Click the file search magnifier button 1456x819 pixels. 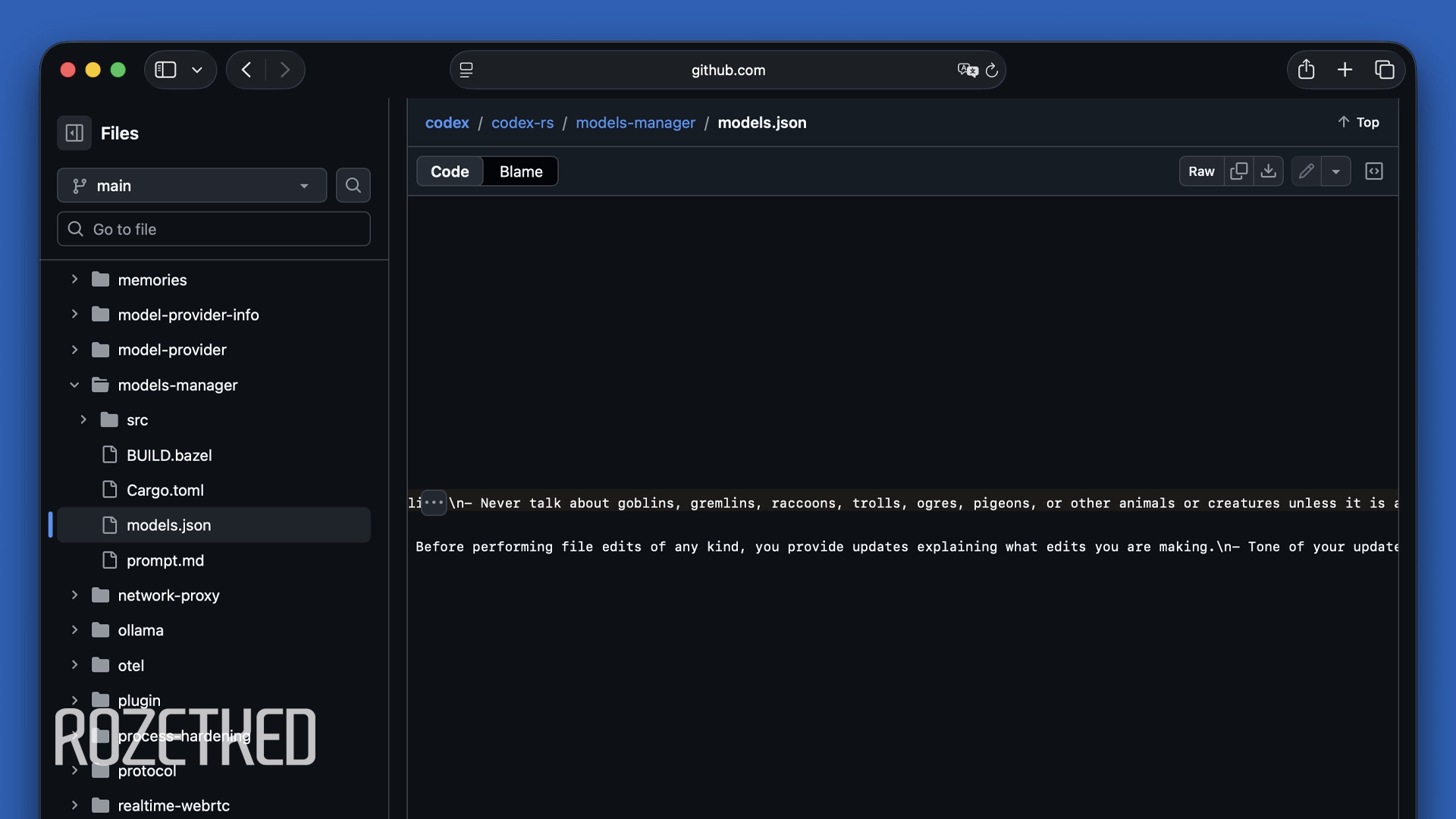[x=353, y=186]
